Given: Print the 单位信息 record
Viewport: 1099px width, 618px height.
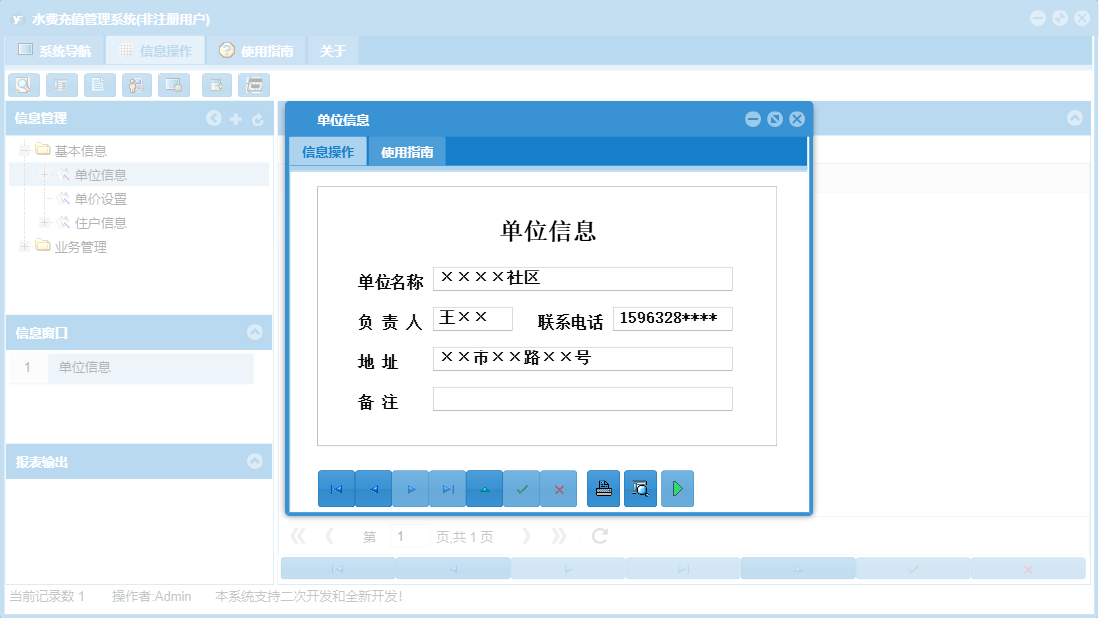Looking at the screenshot, I should pyautogui.click(x=603, y=488).
